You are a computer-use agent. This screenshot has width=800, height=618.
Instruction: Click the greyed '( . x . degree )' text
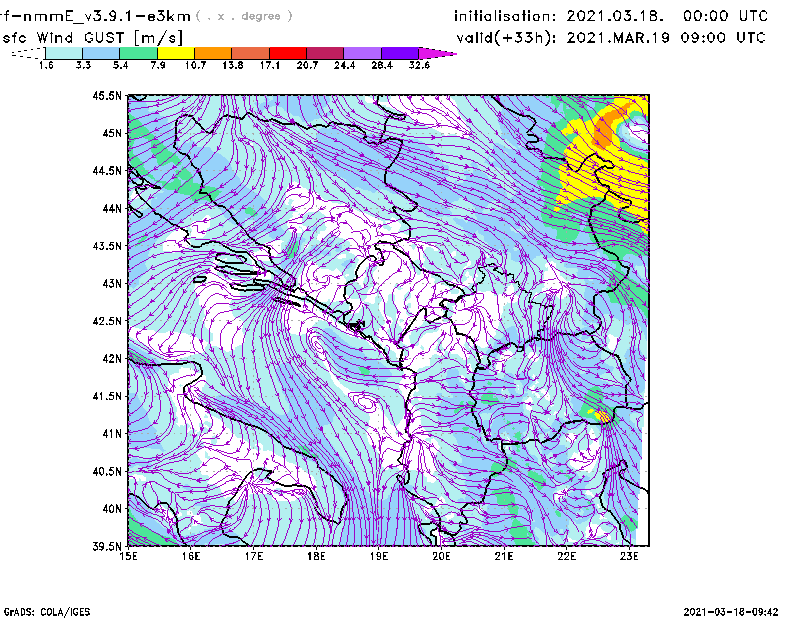(x=244, y=16)
